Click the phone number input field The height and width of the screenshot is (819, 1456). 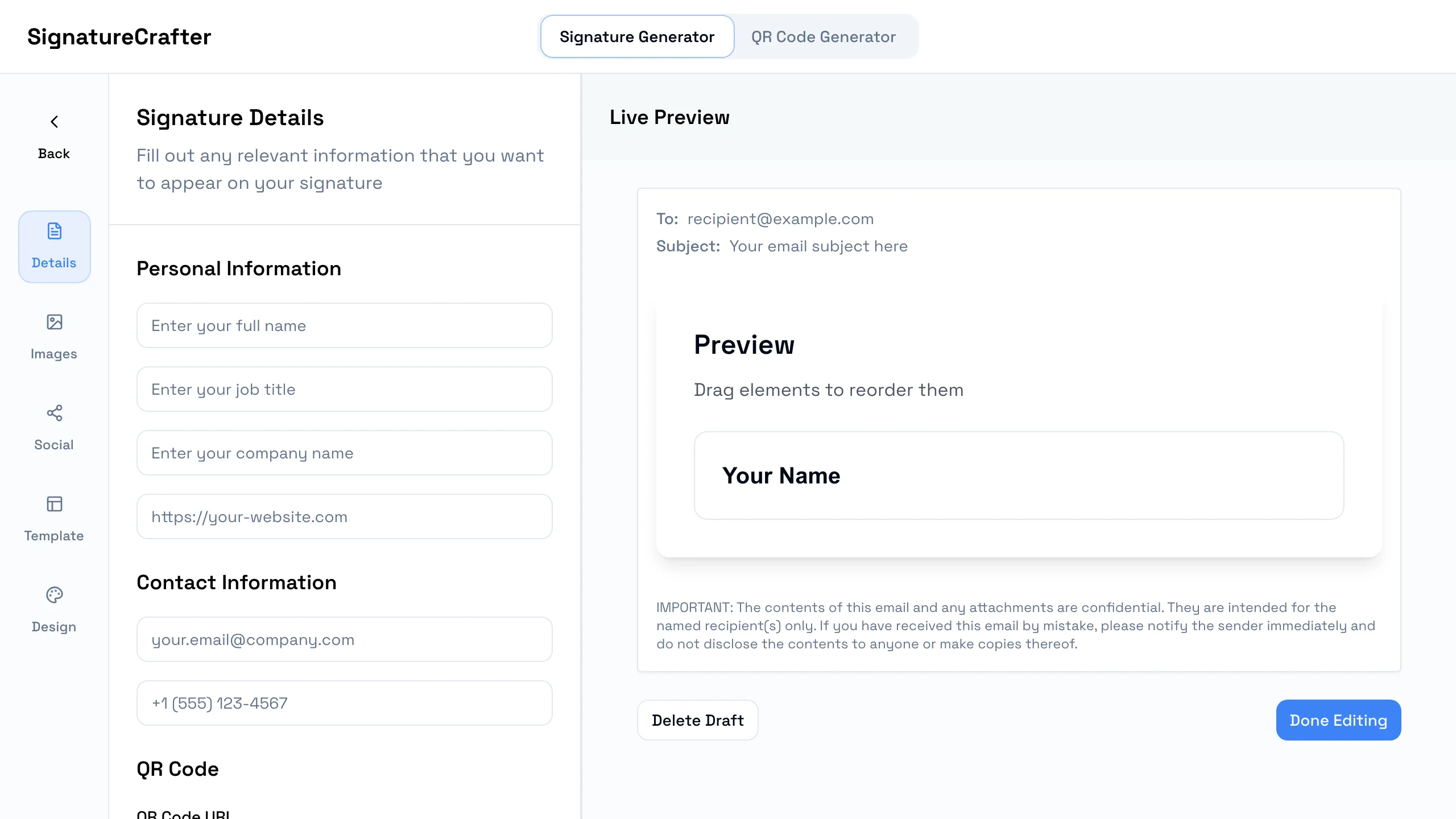(344, 703)
